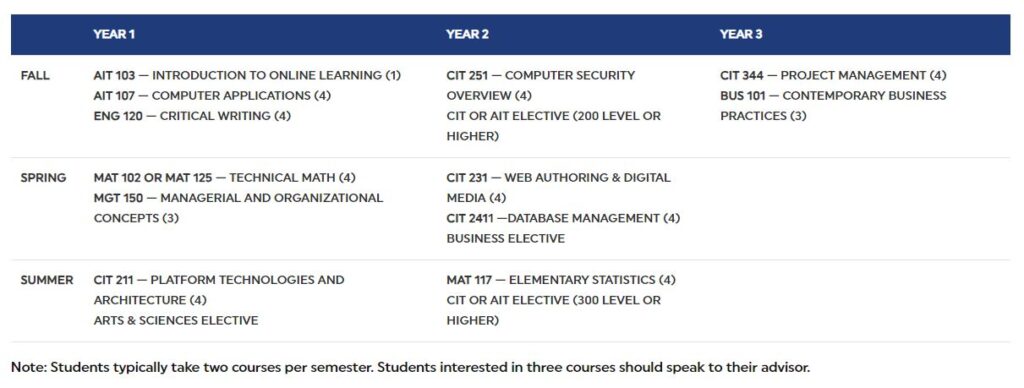Image resolution: width=1024 pixels, height=388 pixels.
Task: Click CIT 231 Web Authoring & Digital Media
Action: click(x=558, y=187)
